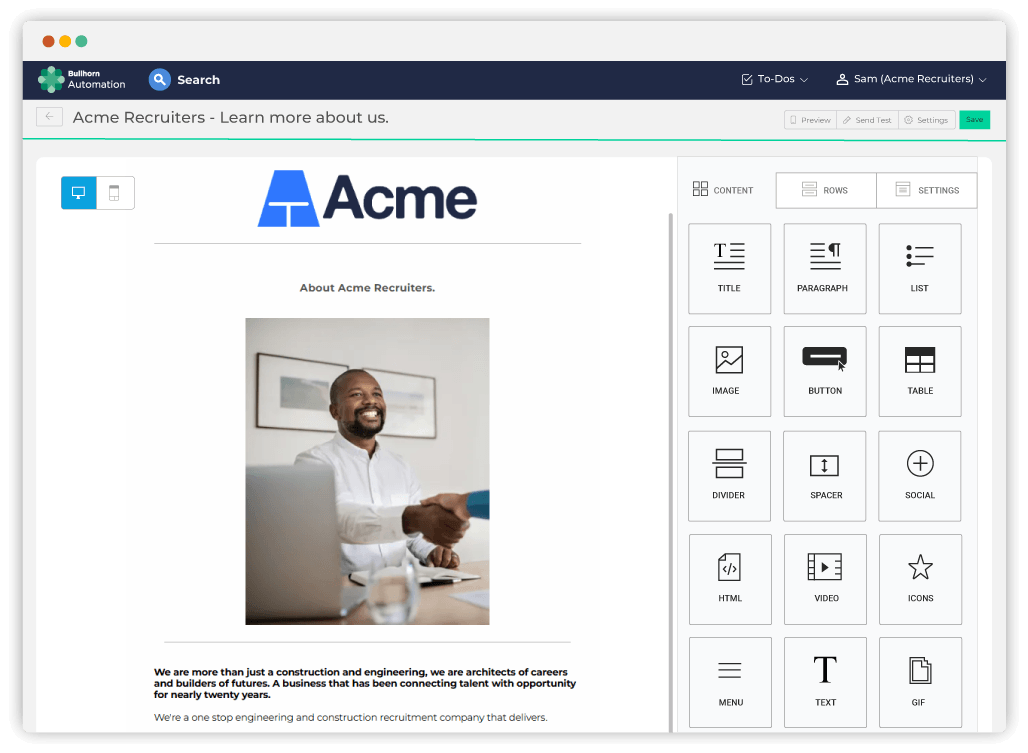The image size is (1028, 753).
Task: Switch to the Content tab
Action: pyautogui.click(x=723, y=190)
